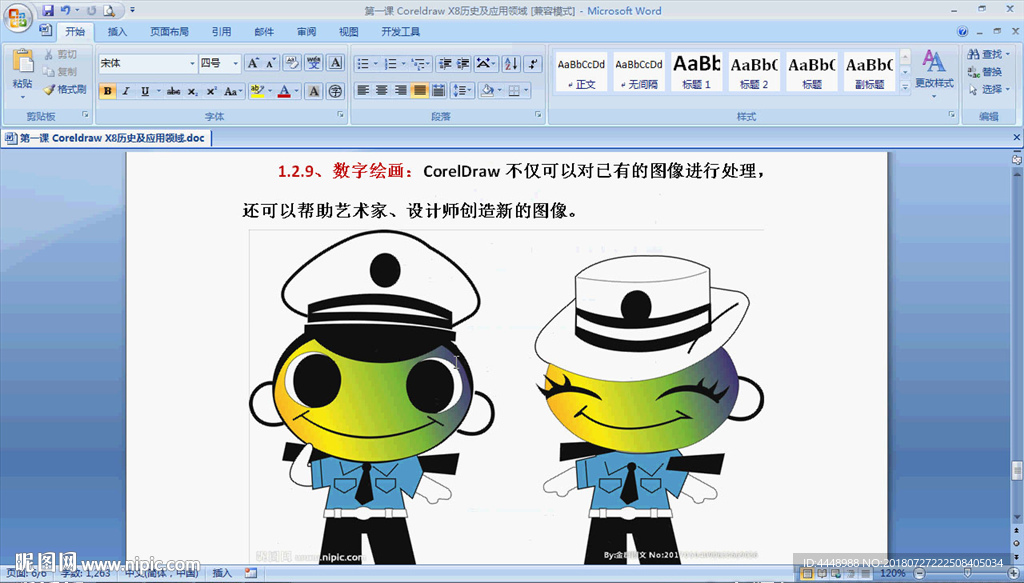Toggle Underline formatting
Screen dimensions: 1024x583
tap(144, 91)
